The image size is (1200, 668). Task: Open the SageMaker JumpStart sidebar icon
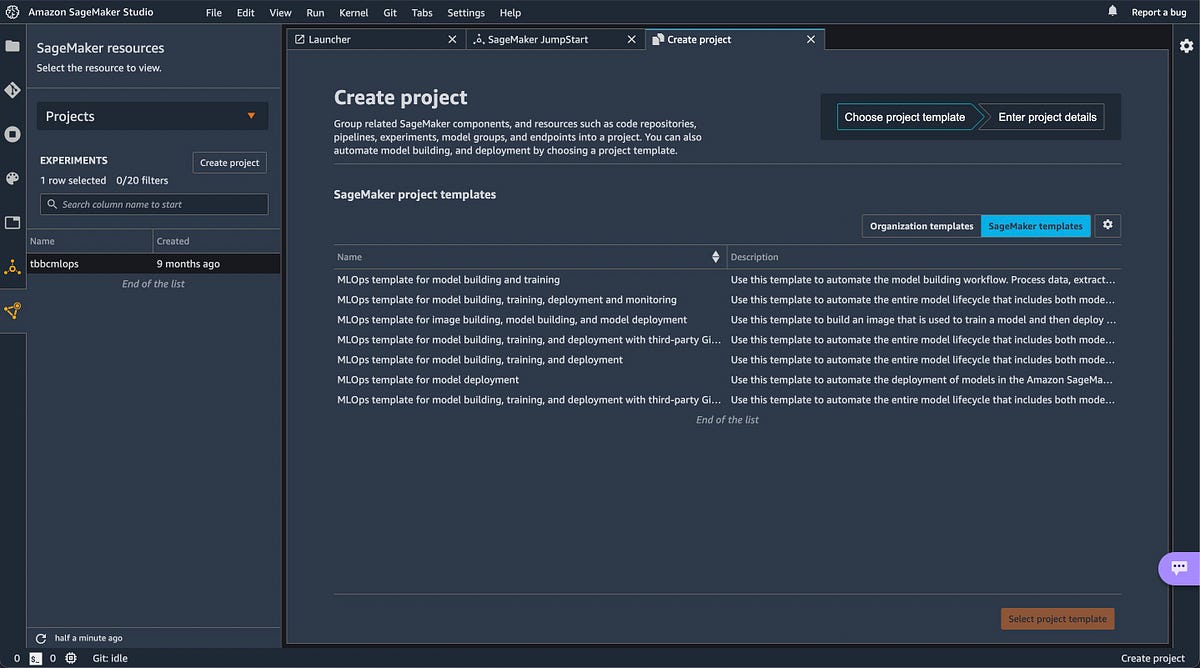(x=12, y=311)
